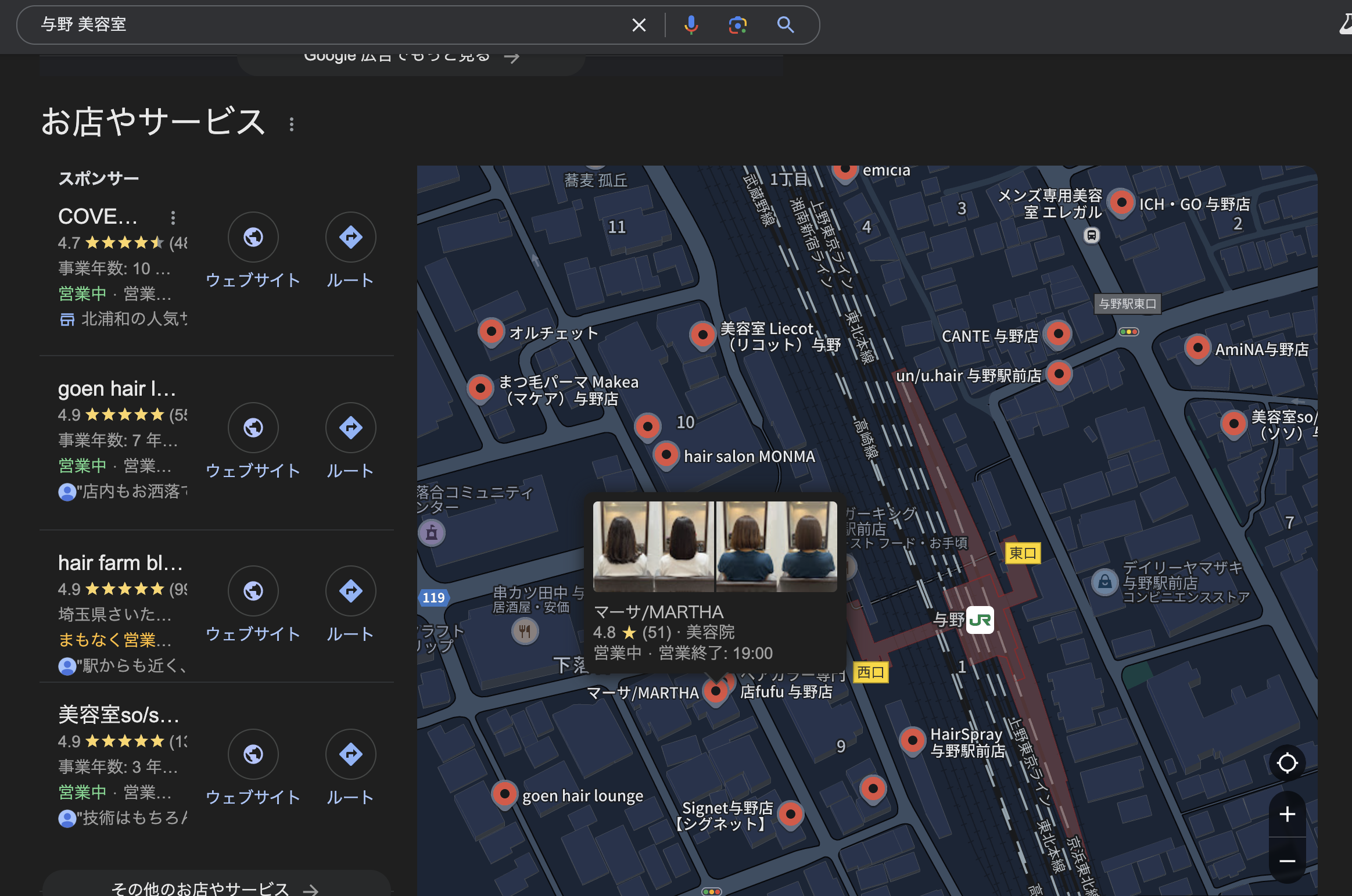
Task: Select the Signet与野店 map pin
Action: point(790,815)
